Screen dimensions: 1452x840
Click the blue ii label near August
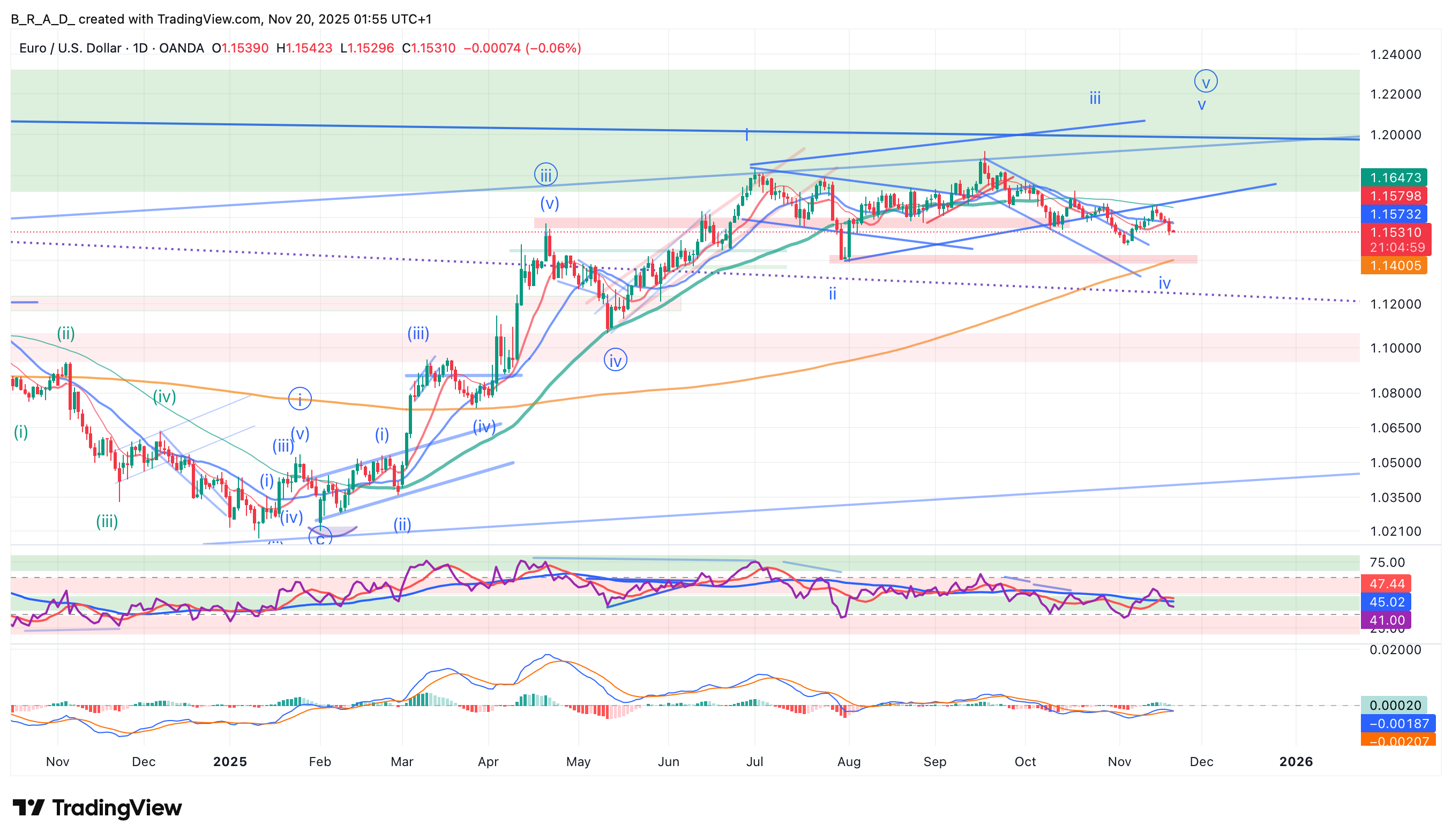(832, 294)
